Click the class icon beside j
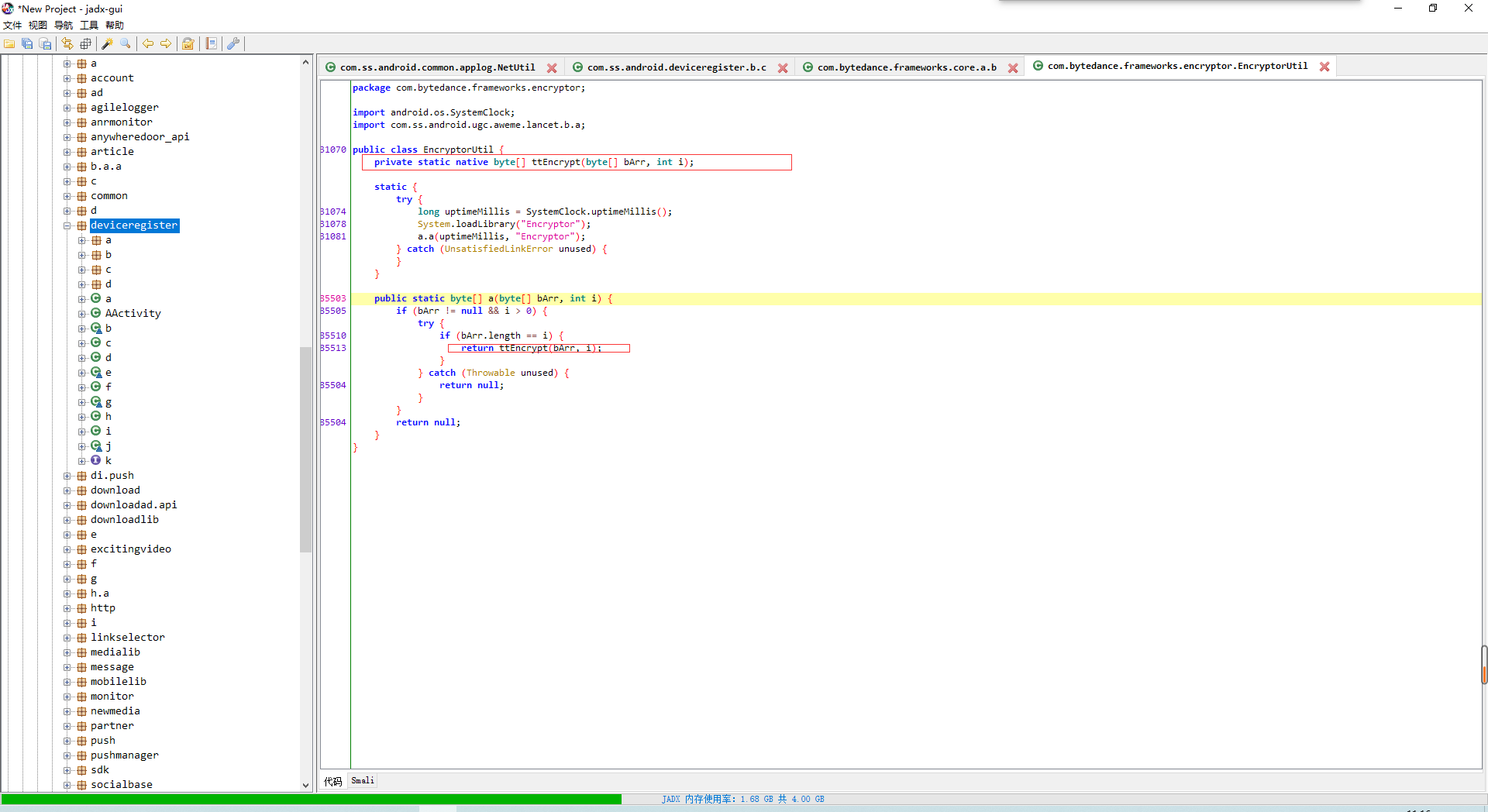1488x812 pixels. 96,446
